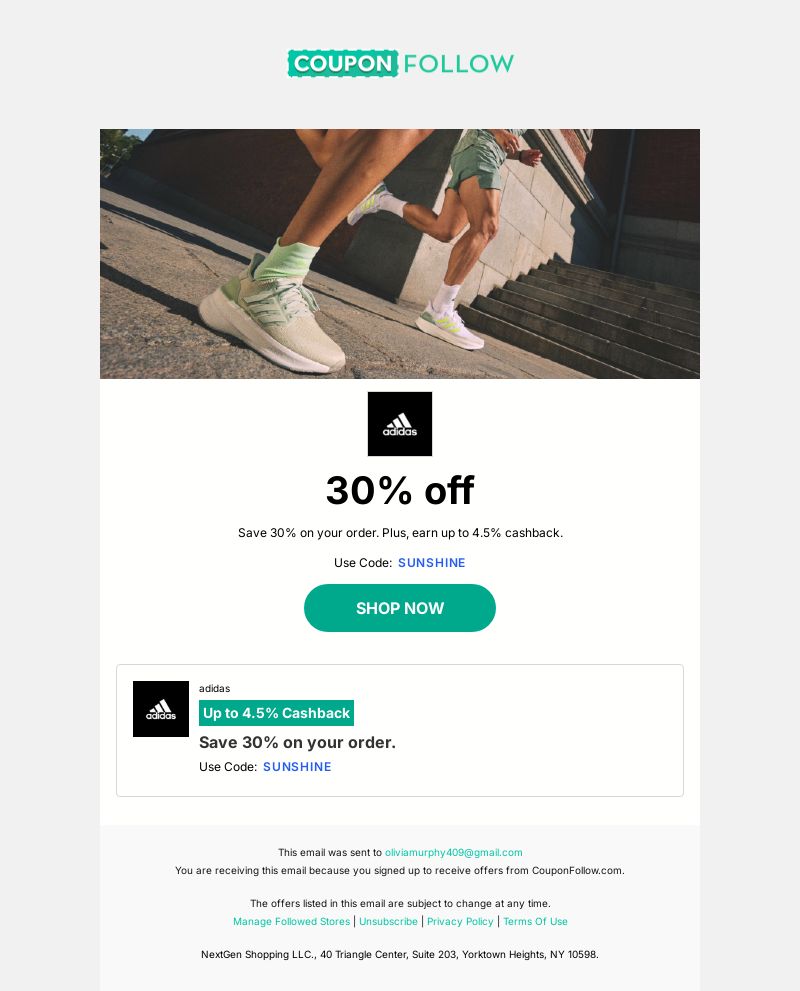Click the 30% off headline
This screenshot has width=800, height=991.
(400, 490)
